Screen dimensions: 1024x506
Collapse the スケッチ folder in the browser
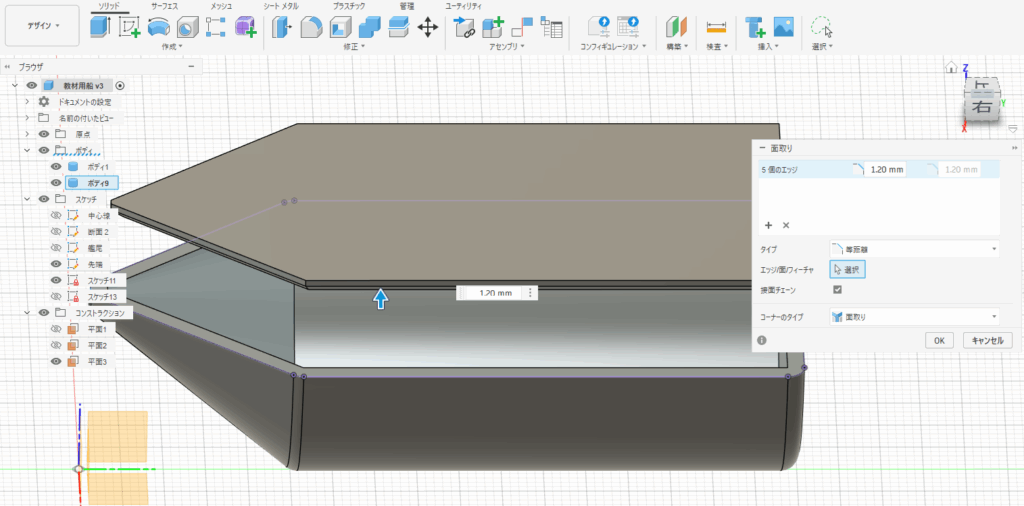[x=27, y=199]
